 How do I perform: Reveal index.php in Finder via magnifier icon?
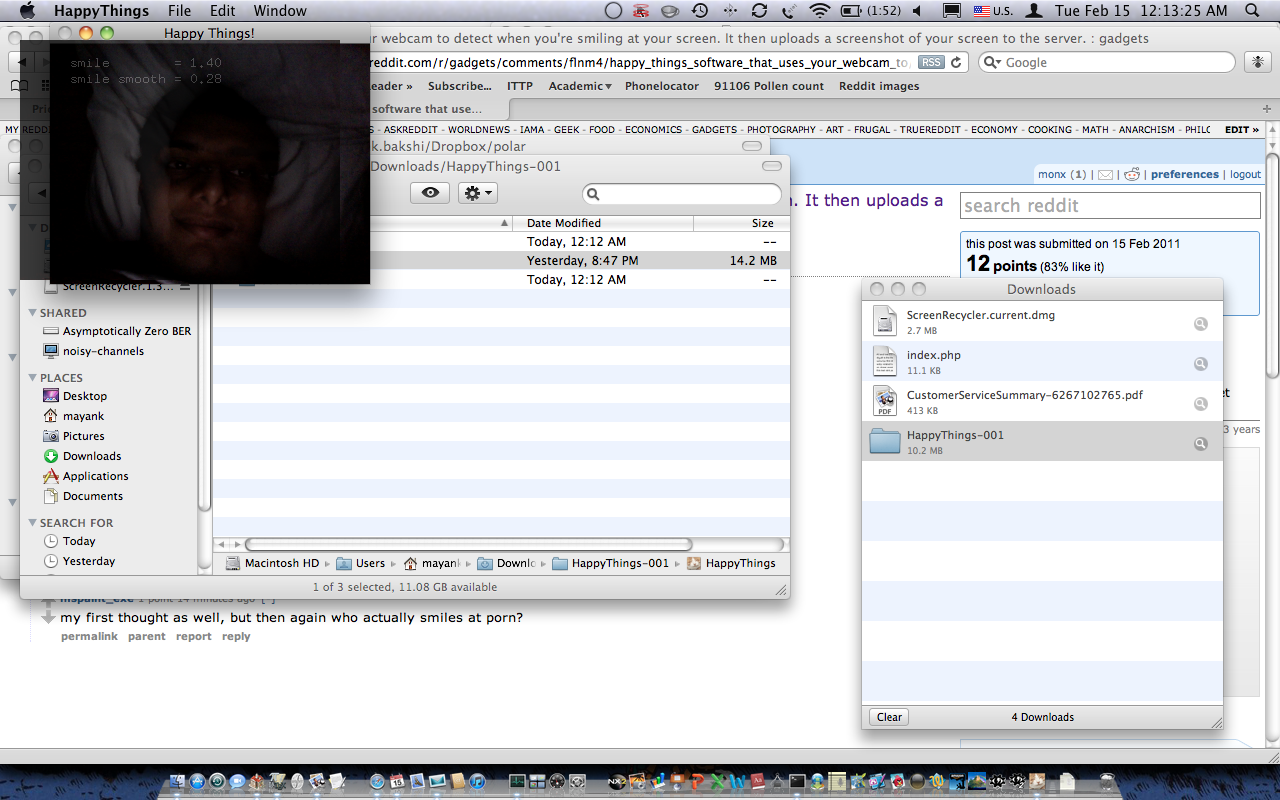[x=1200, y=364]
